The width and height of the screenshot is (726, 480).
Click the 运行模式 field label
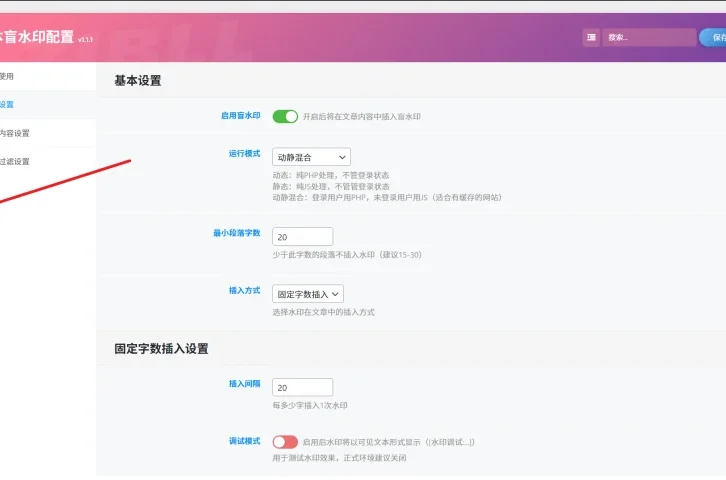244,154
